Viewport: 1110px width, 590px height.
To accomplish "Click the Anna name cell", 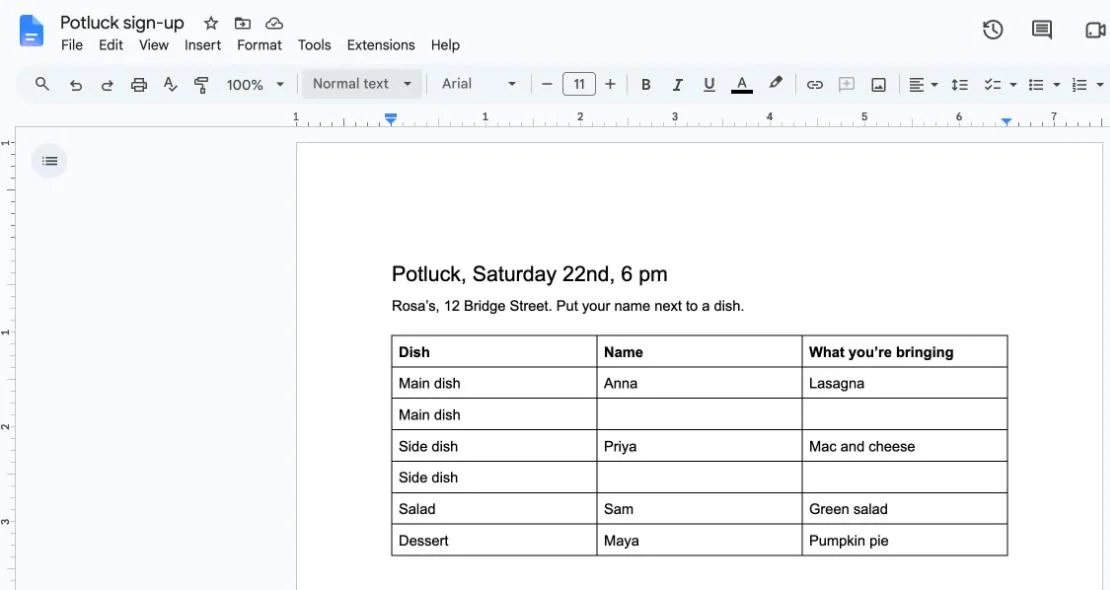I will (x=699, y=382).
